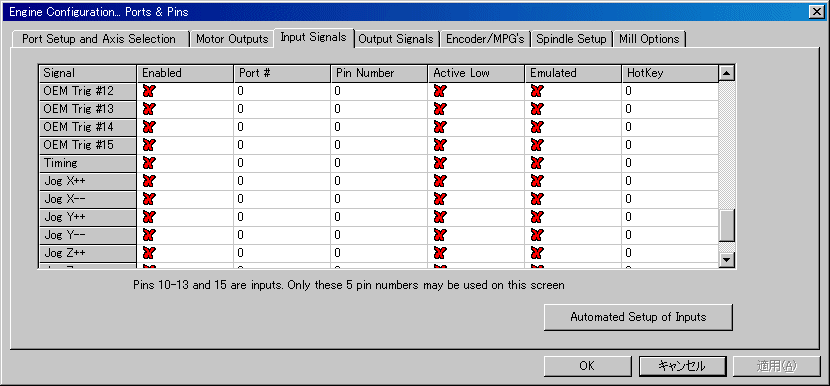Image resolution: width=830 pixels, height=386 pixels.
Task: Toggle Emulated for Jog Y--
Action: tap(537, 235)
